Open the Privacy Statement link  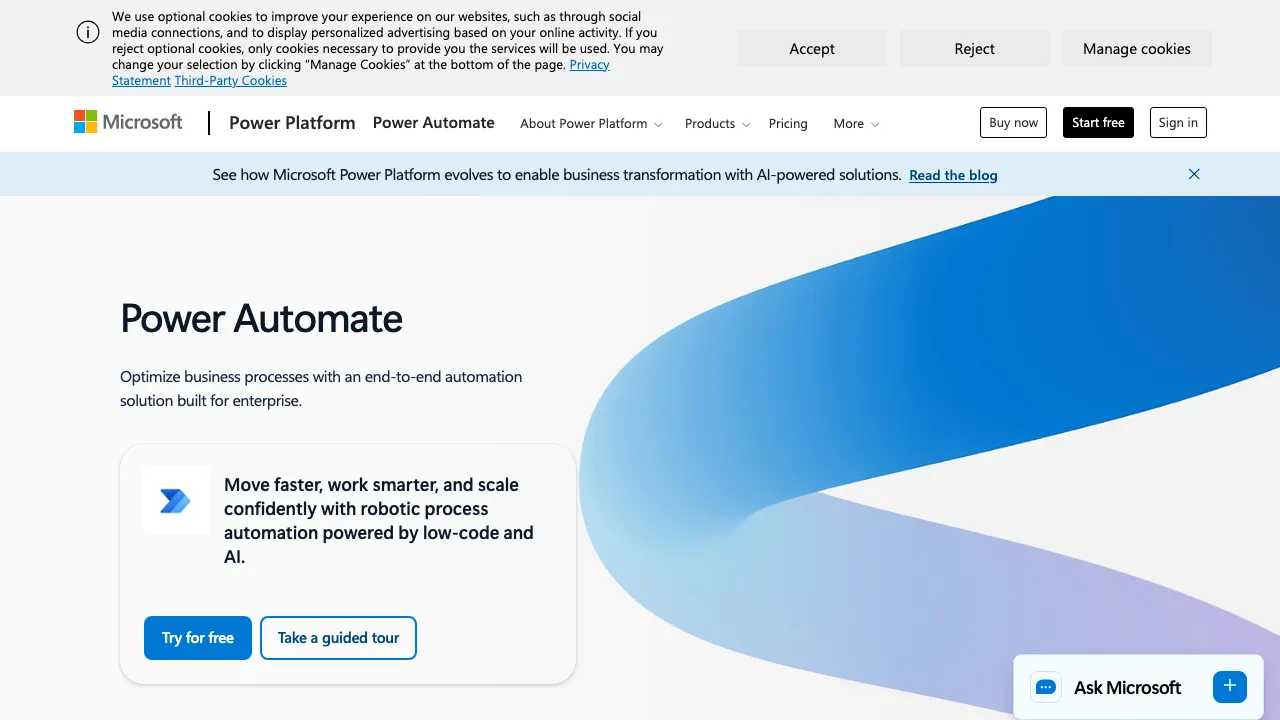tap(589, 64)
